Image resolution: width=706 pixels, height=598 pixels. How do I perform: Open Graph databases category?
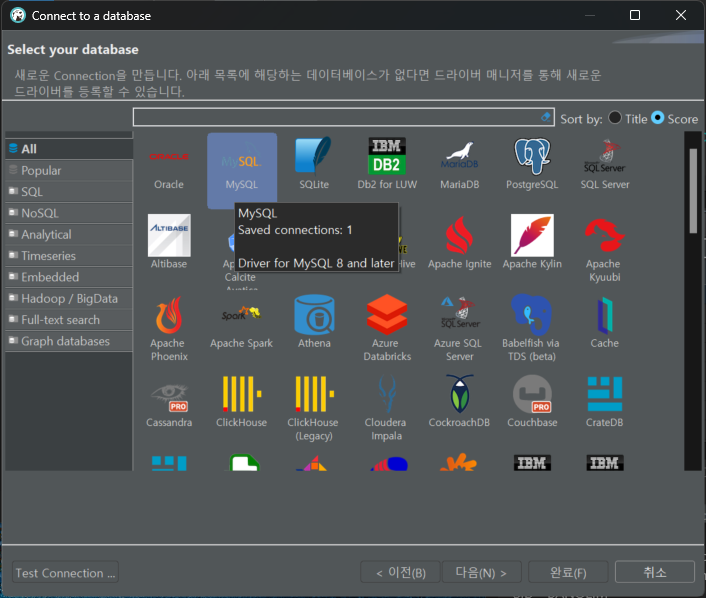(69, 341)
